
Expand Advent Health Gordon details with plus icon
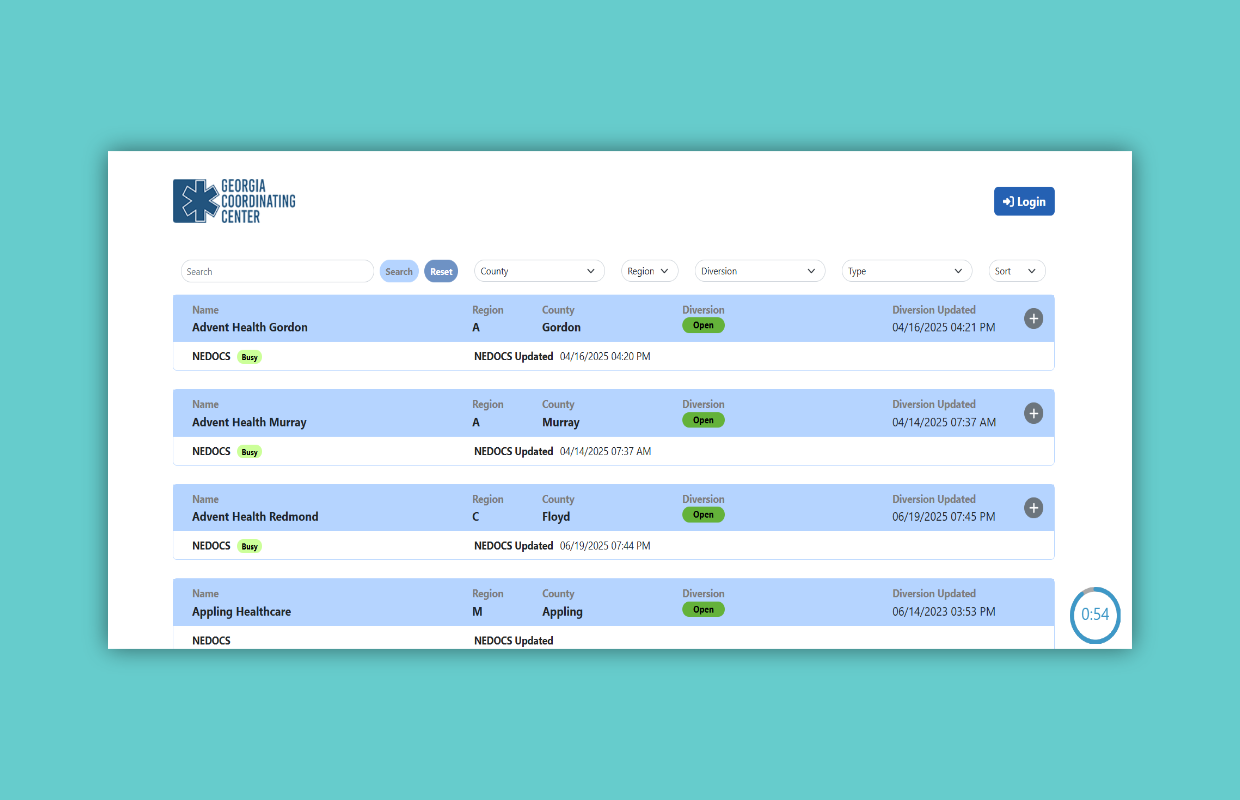[x=1033, y=319]
